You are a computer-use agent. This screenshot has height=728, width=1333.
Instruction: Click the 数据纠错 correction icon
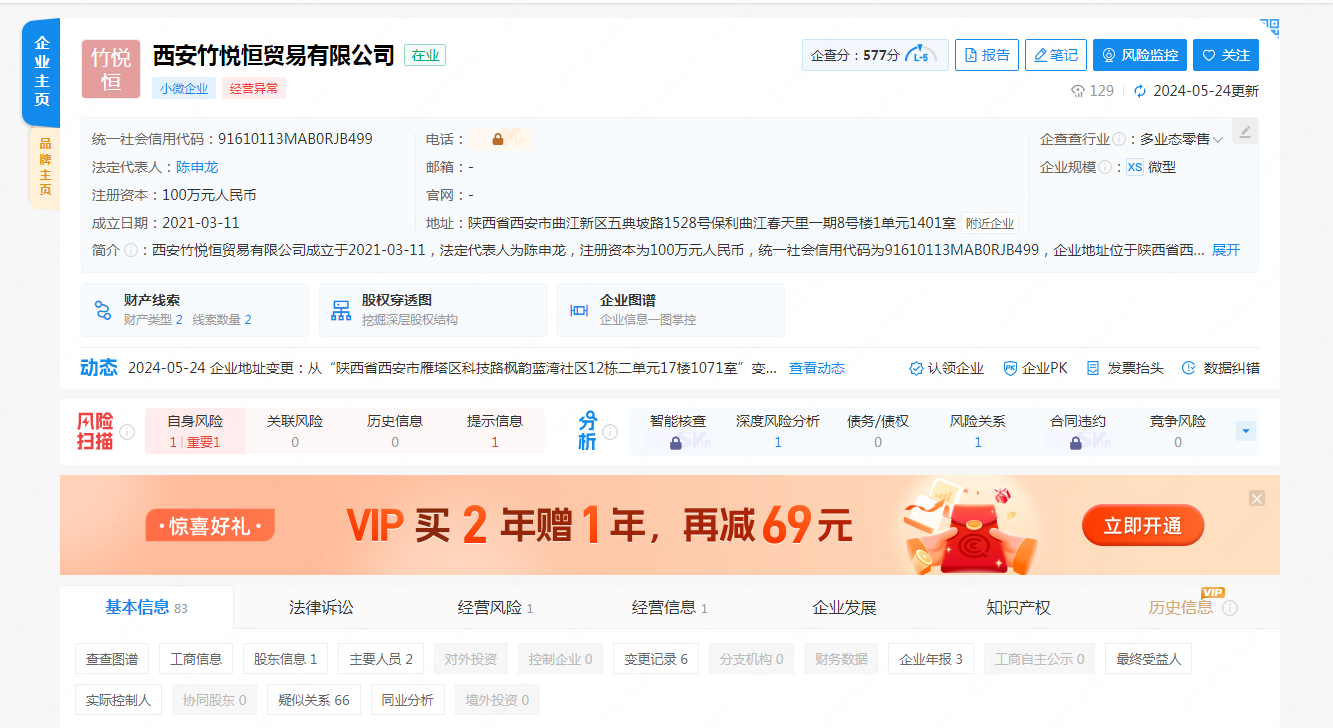point(1189,368)
